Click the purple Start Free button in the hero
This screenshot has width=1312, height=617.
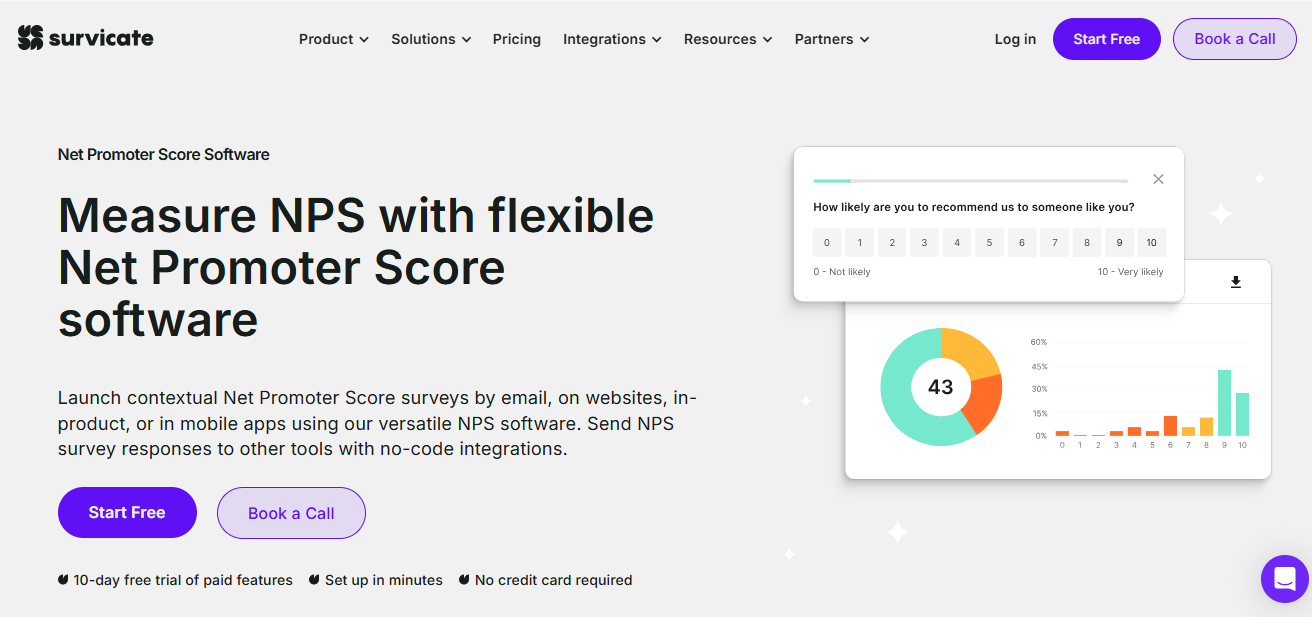(x=127, y=512)
